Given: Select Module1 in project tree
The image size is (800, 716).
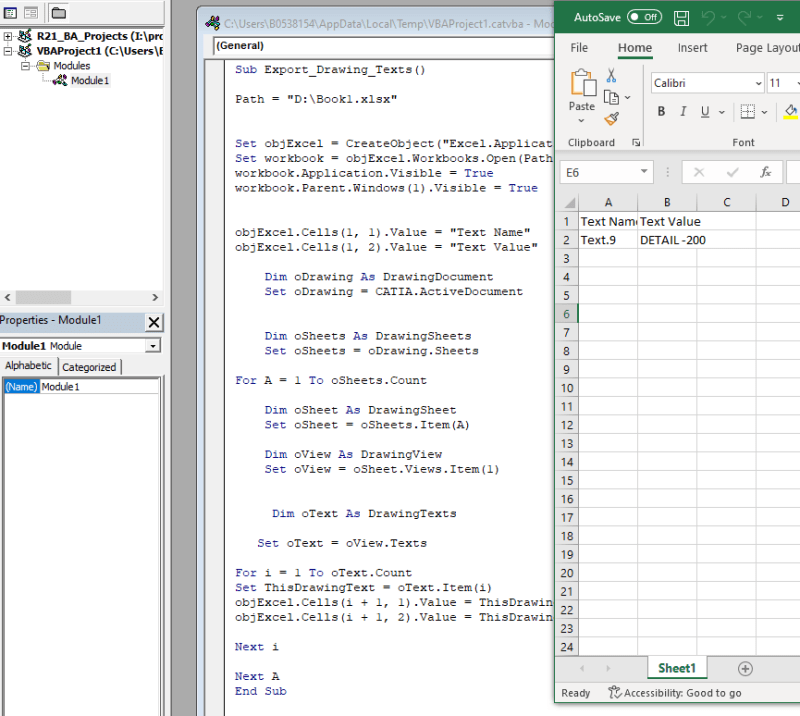Looking at the screenshot, I should tap(90, 81).
